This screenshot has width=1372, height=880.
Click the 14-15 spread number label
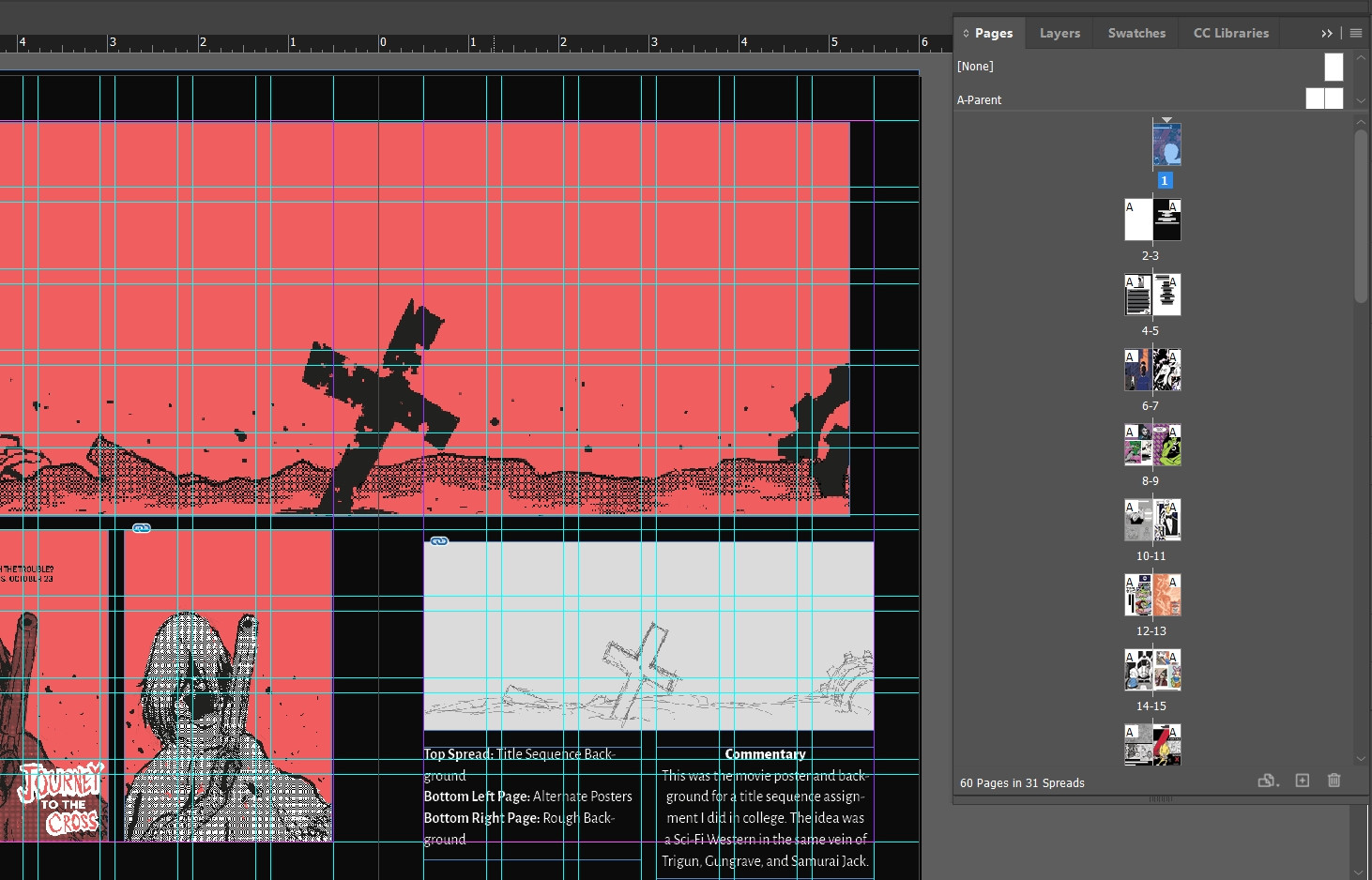click(x=1151, y=706)
